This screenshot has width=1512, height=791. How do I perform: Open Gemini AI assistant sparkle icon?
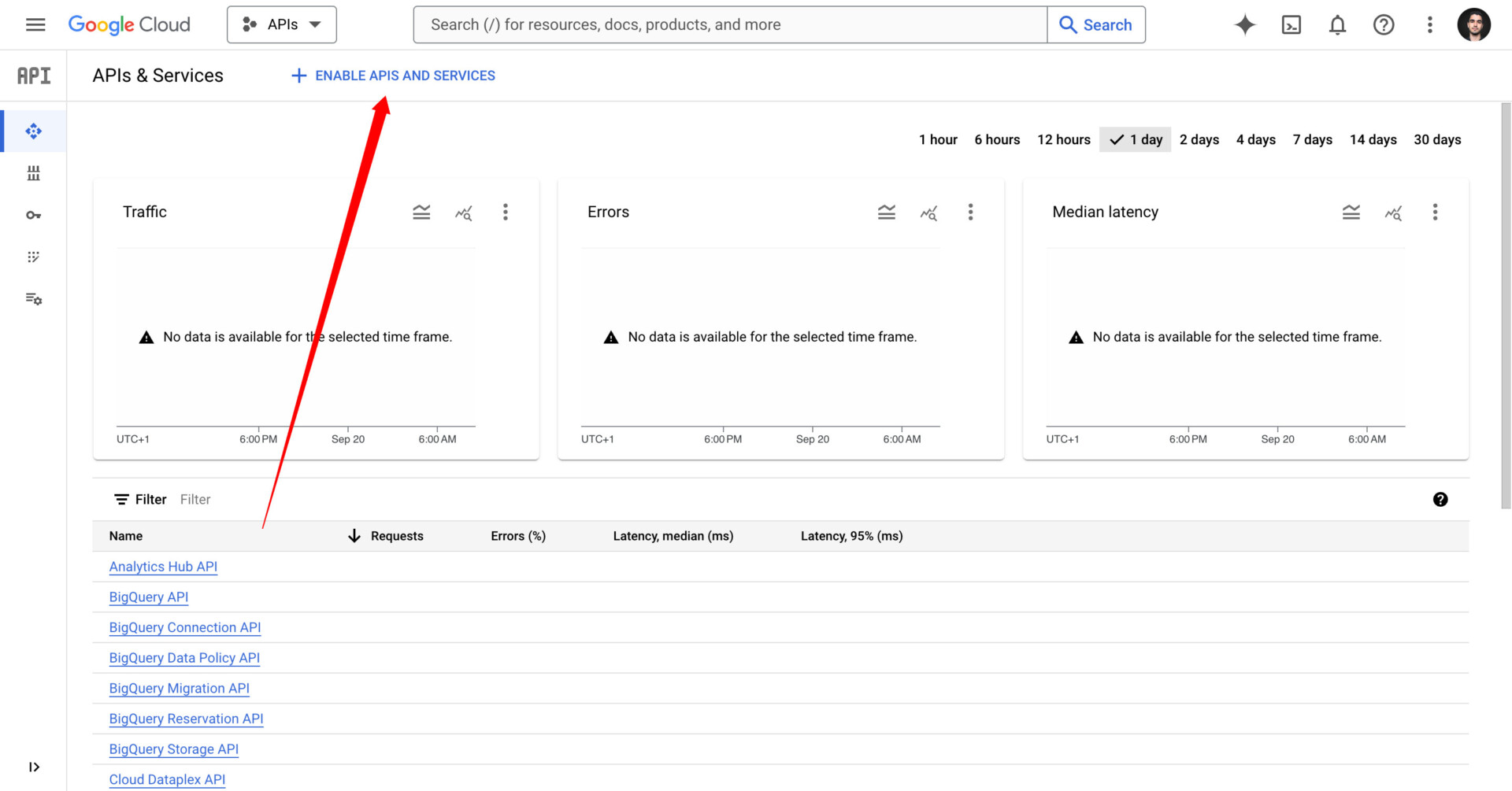click(x=1244, y=25)
